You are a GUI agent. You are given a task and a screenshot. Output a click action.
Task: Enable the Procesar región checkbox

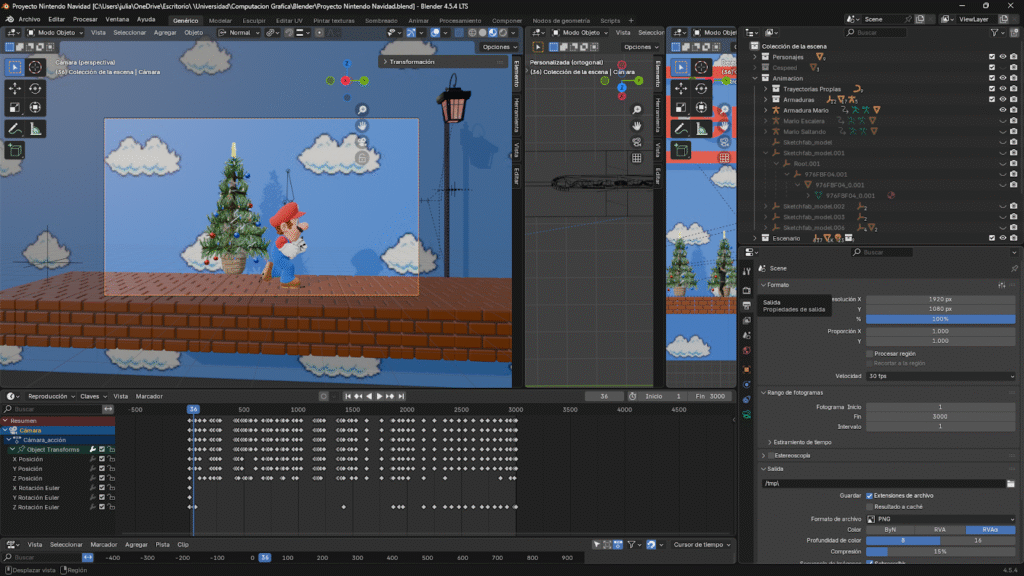pyautogui.click(x=869, y=354)
